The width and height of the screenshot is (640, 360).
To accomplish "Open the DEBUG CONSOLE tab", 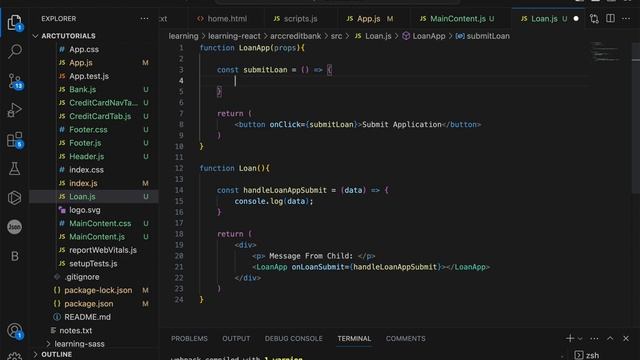I will pos(293,339).
